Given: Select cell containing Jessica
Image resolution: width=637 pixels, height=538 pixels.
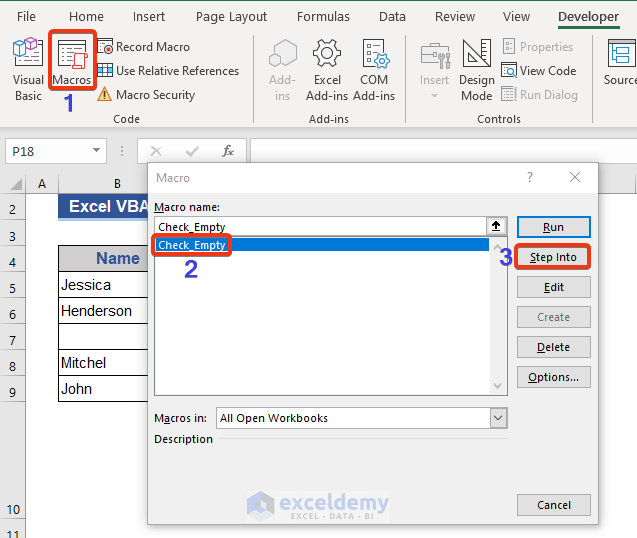Looking at the screenshot, I should pos(103,285).
